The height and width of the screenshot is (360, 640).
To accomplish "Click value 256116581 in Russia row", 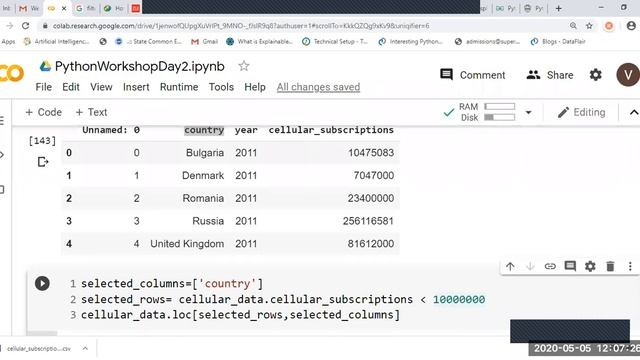I will point(368,221).
